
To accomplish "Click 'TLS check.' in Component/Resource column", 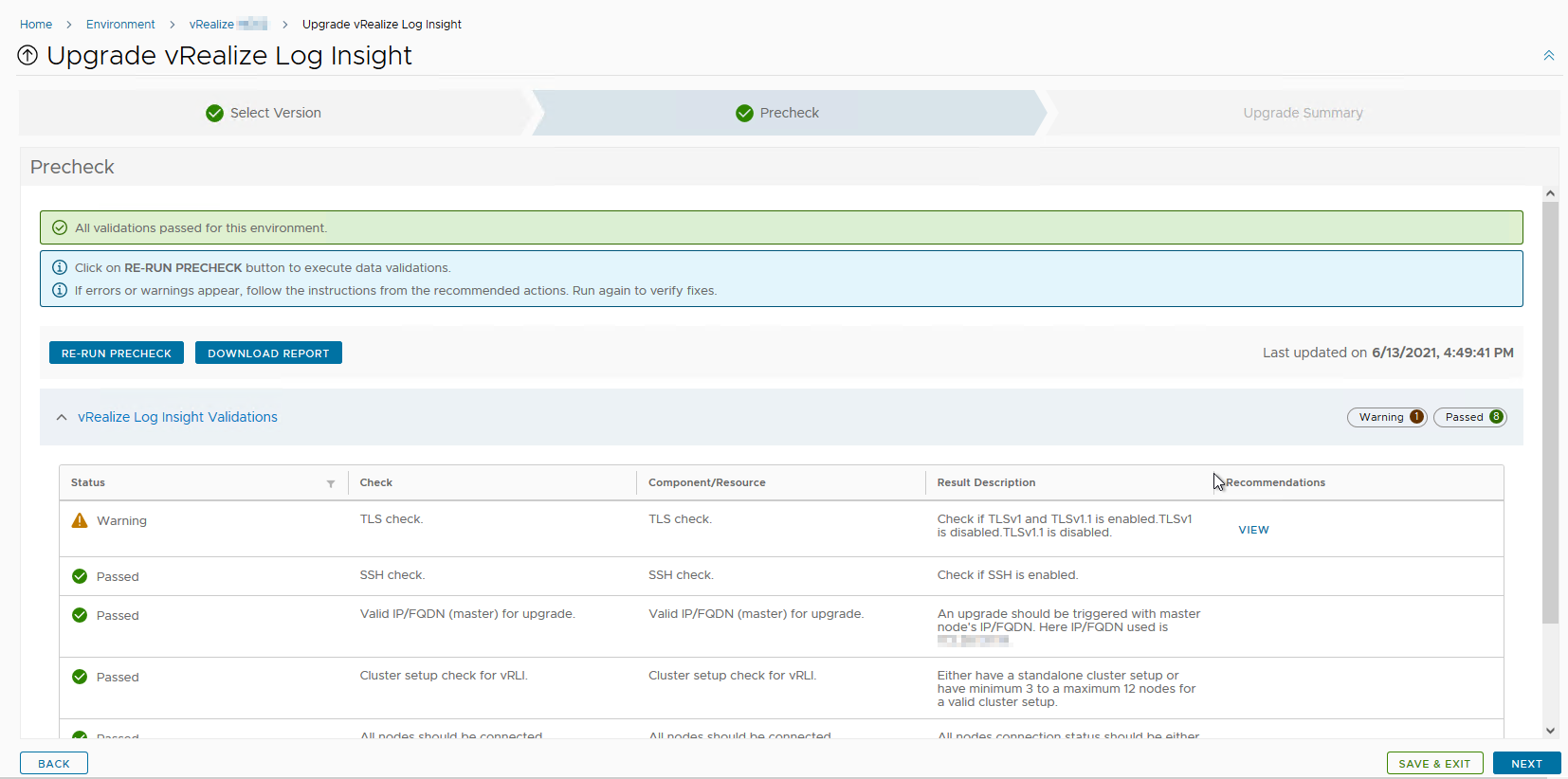I will point(681,519).
